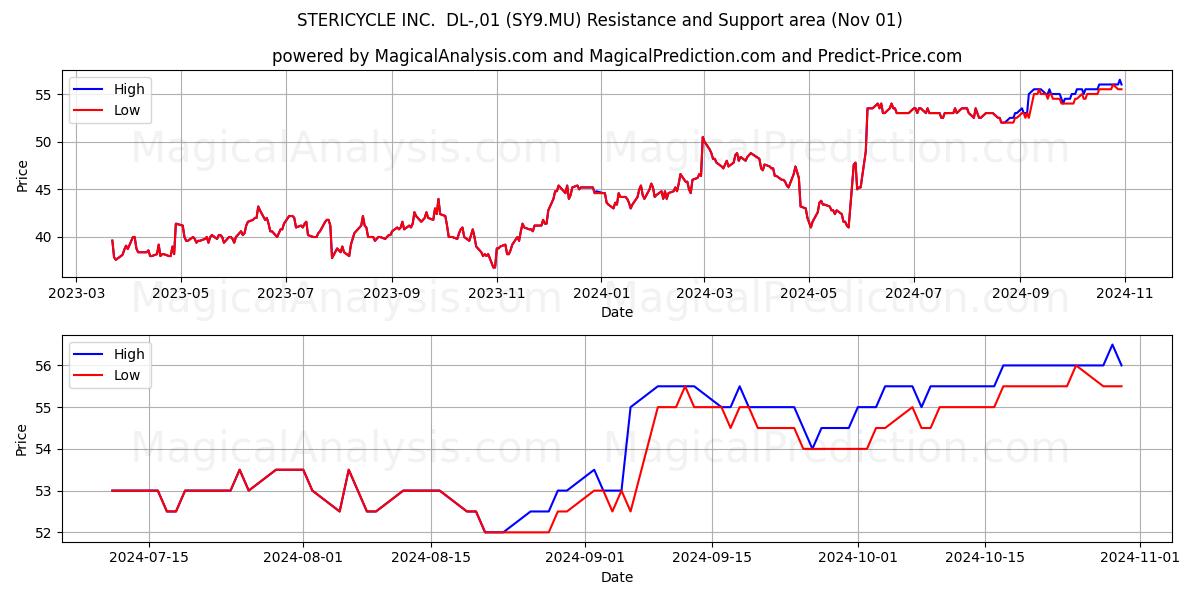Screen dimensions: 1200x600
Task: Click the '2023-11' x-axis label
Action: click(496, 294)
